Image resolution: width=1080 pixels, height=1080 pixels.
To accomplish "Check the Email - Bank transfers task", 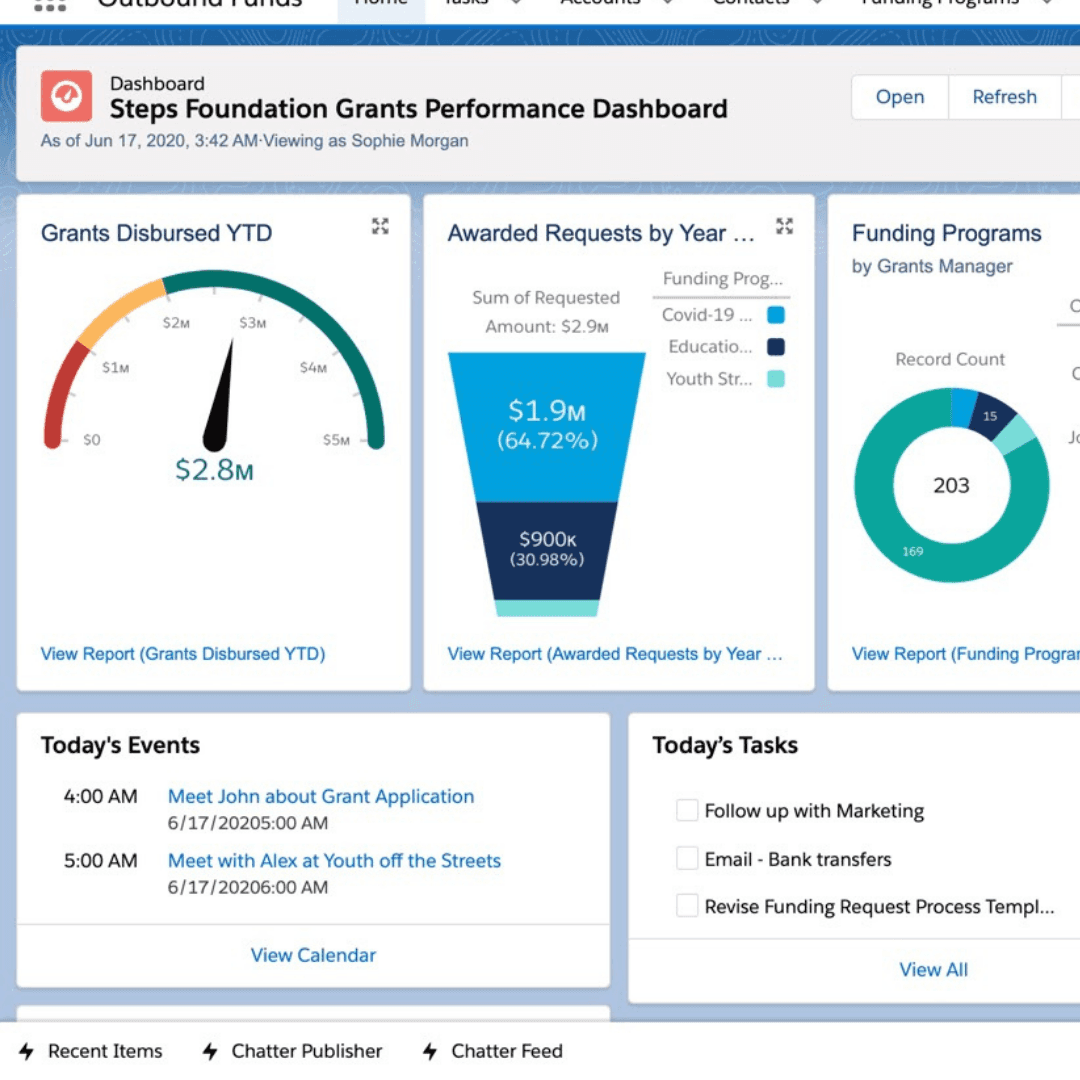I will click(x=687, y=858).
